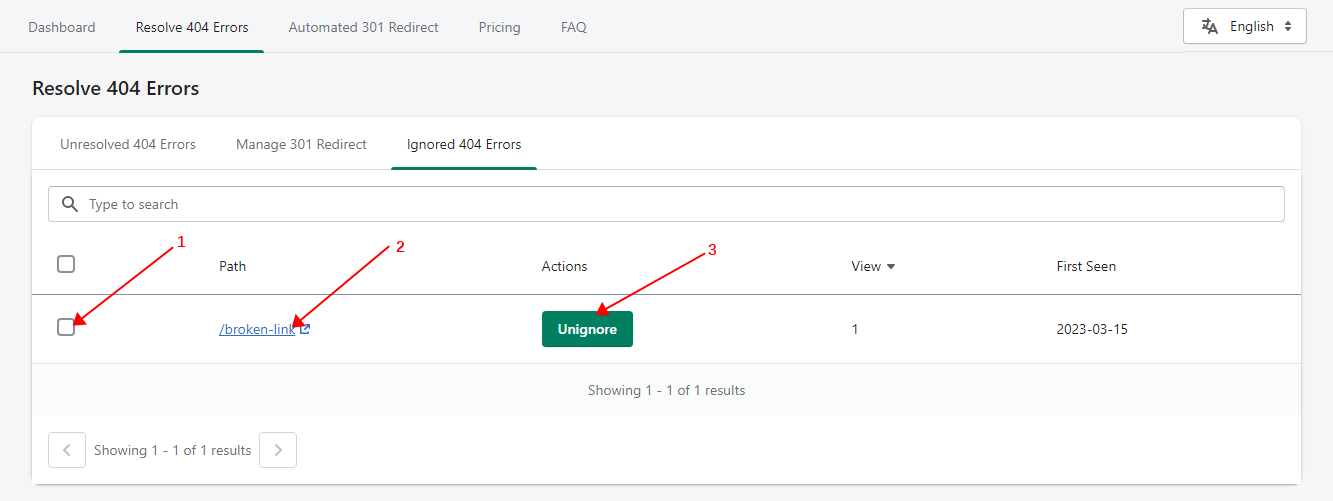
Task: Open the Dashboard tab
Action: [62, 27]
